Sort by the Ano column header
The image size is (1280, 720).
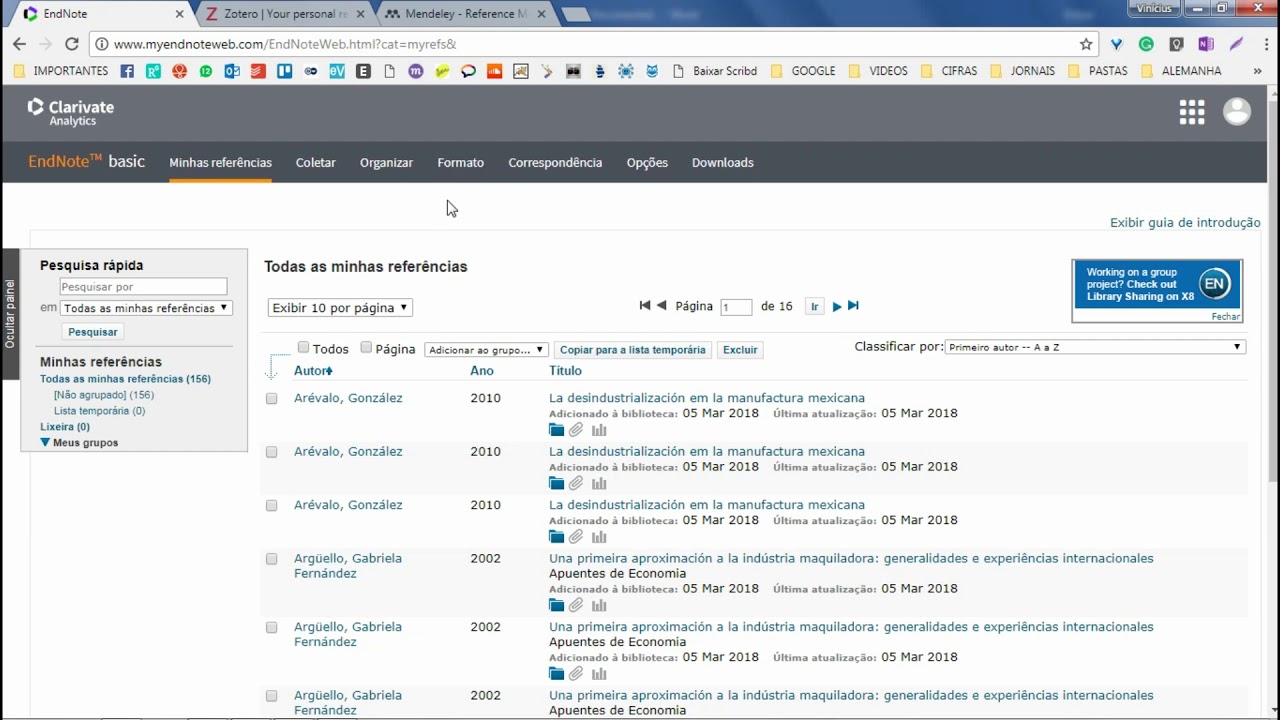(482, 371)
